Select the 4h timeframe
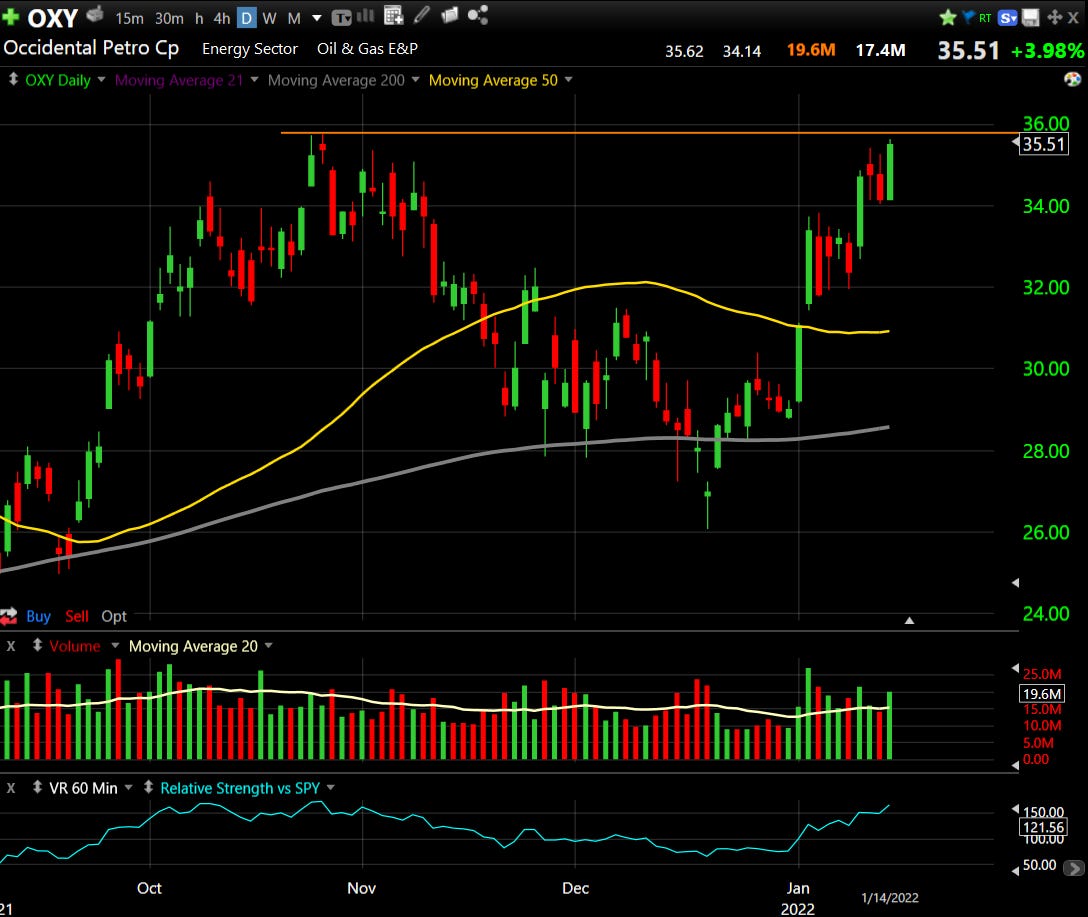 coord(222,19)
